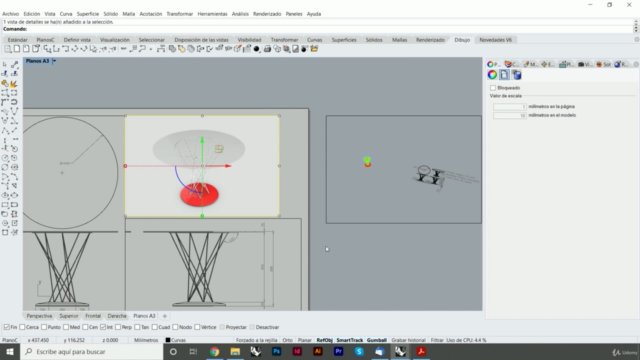The image size is (640, 360).
Task: Open the Windows Start menu
Action: pyautogui.click(x=10, y=351)
